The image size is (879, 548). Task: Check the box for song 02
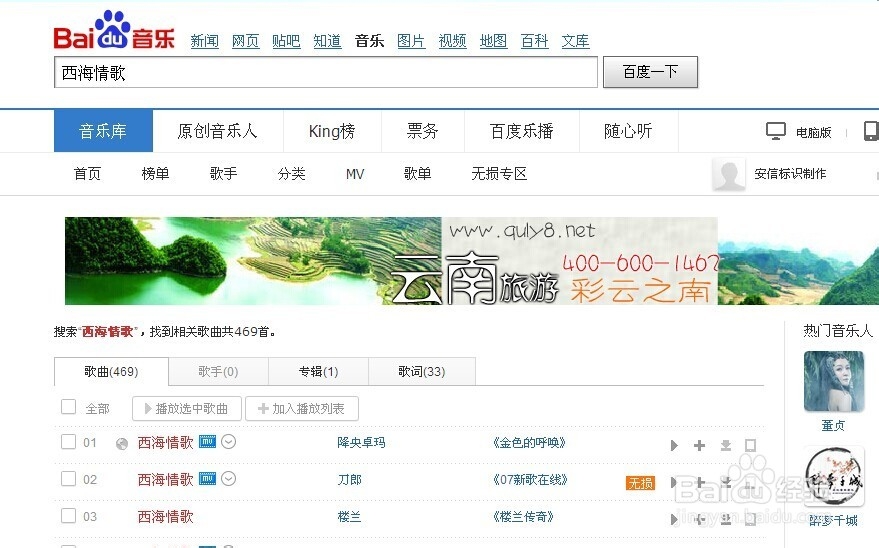pos(68,479)
